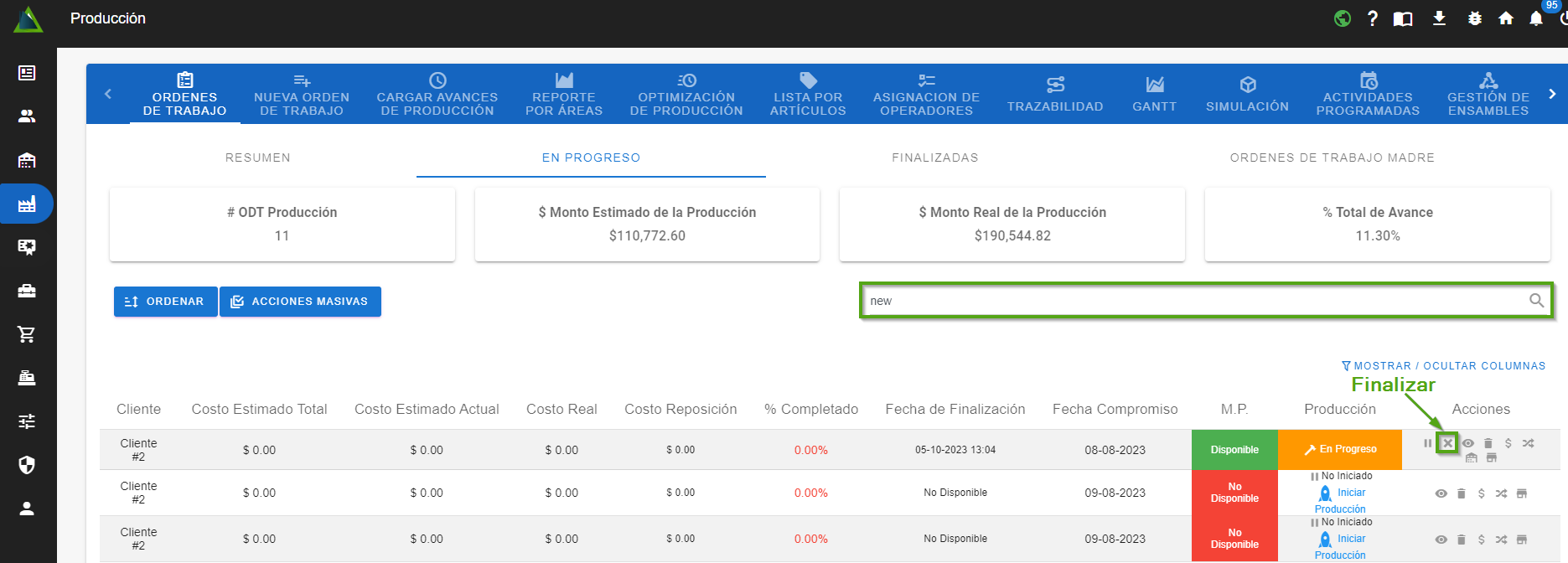Click the eye icon in the second row
Screen dimensions: 1568x563
1441,493
